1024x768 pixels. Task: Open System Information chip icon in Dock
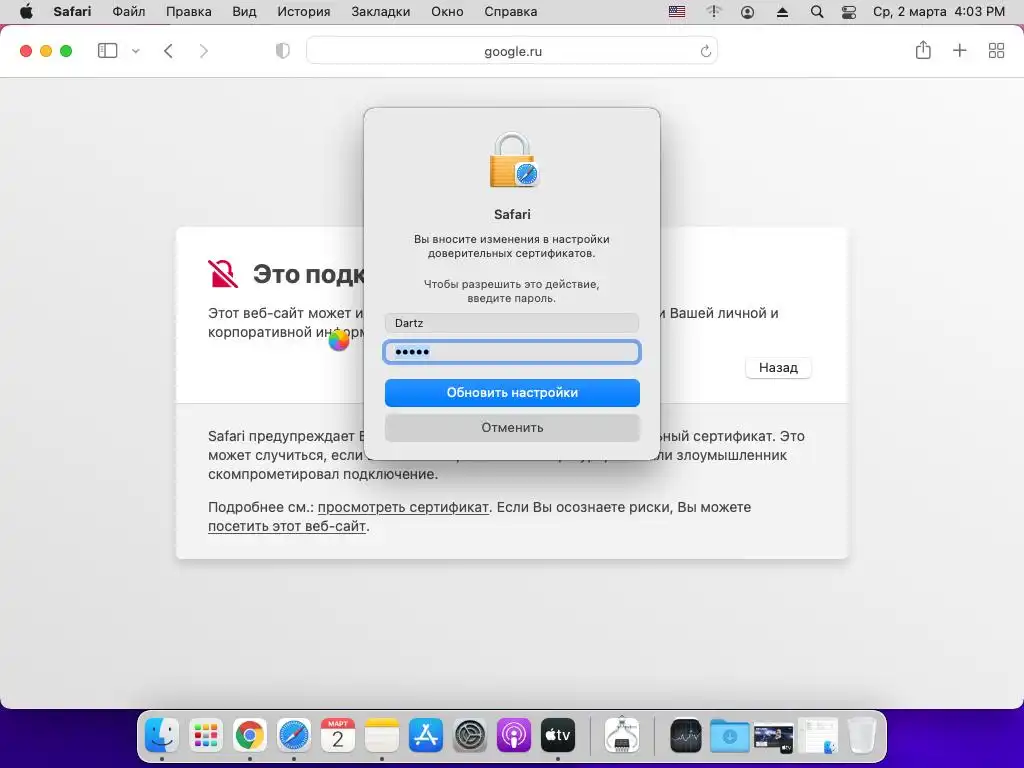[622, 735]
